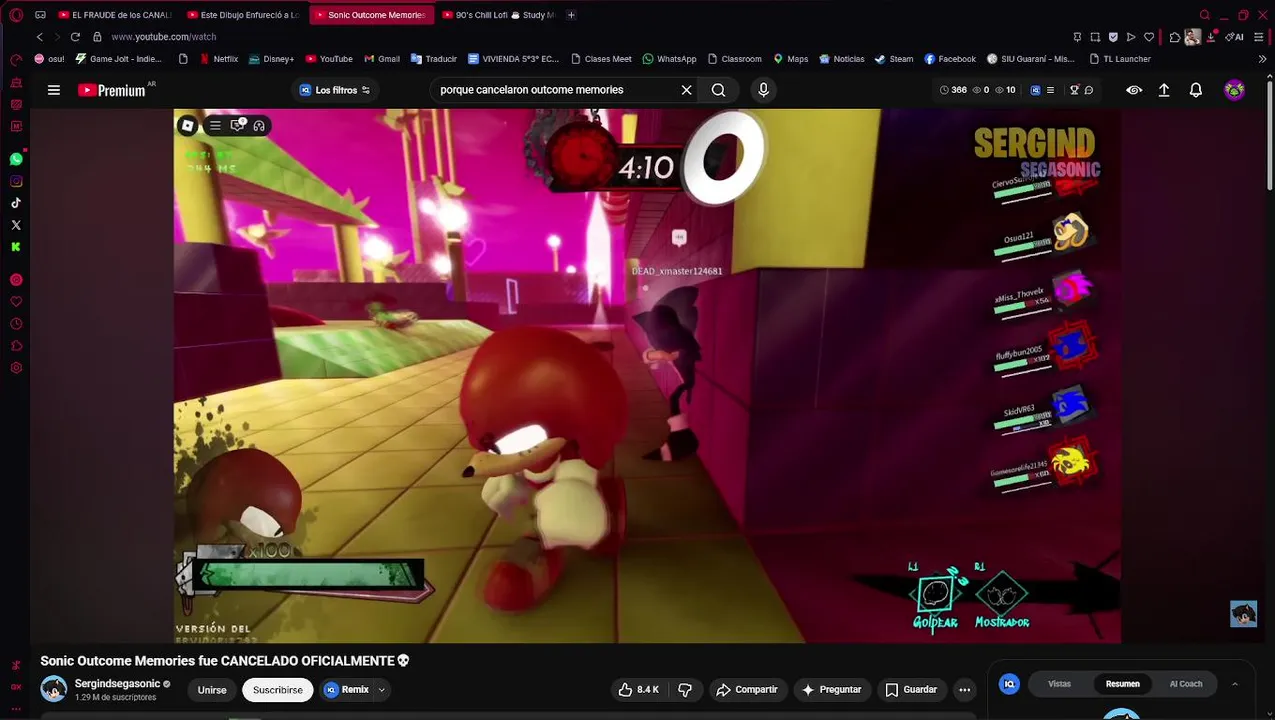The height and width of the screenshot is (720, 1275).
Task: Open a new browser tab
Action: (x=571, y=15)
